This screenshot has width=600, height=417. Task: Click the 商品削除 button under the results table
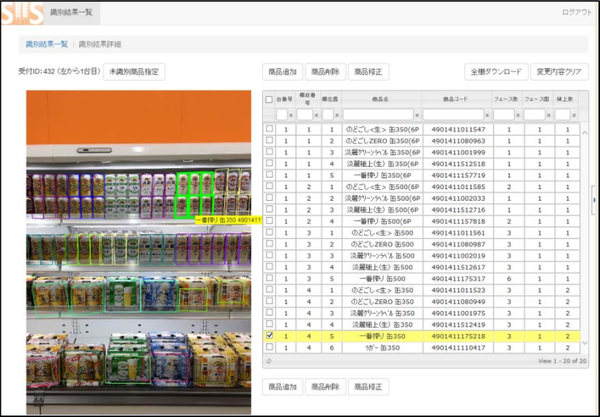click(x=325, y=387)
